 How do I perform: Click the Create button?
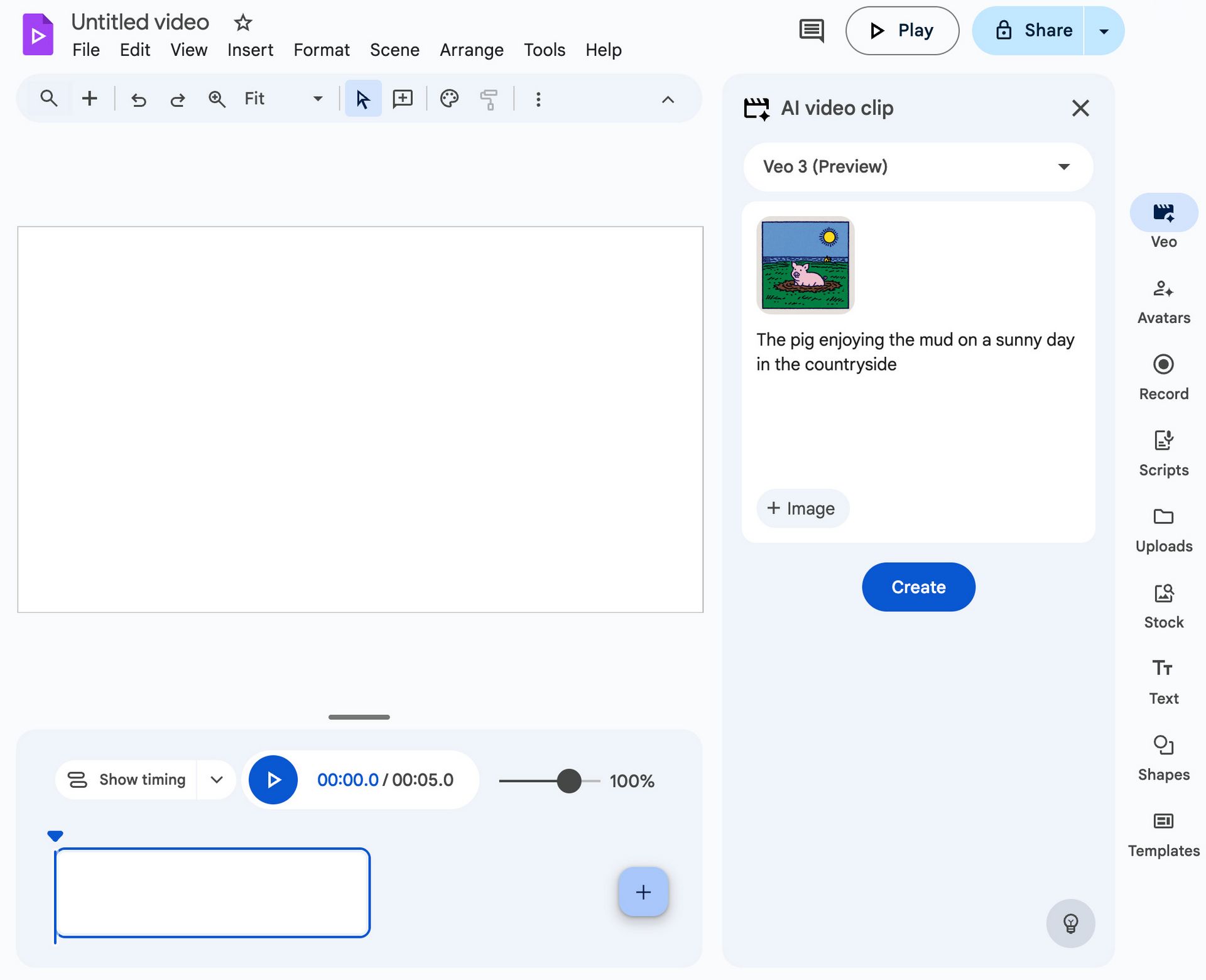coord(918,587)
